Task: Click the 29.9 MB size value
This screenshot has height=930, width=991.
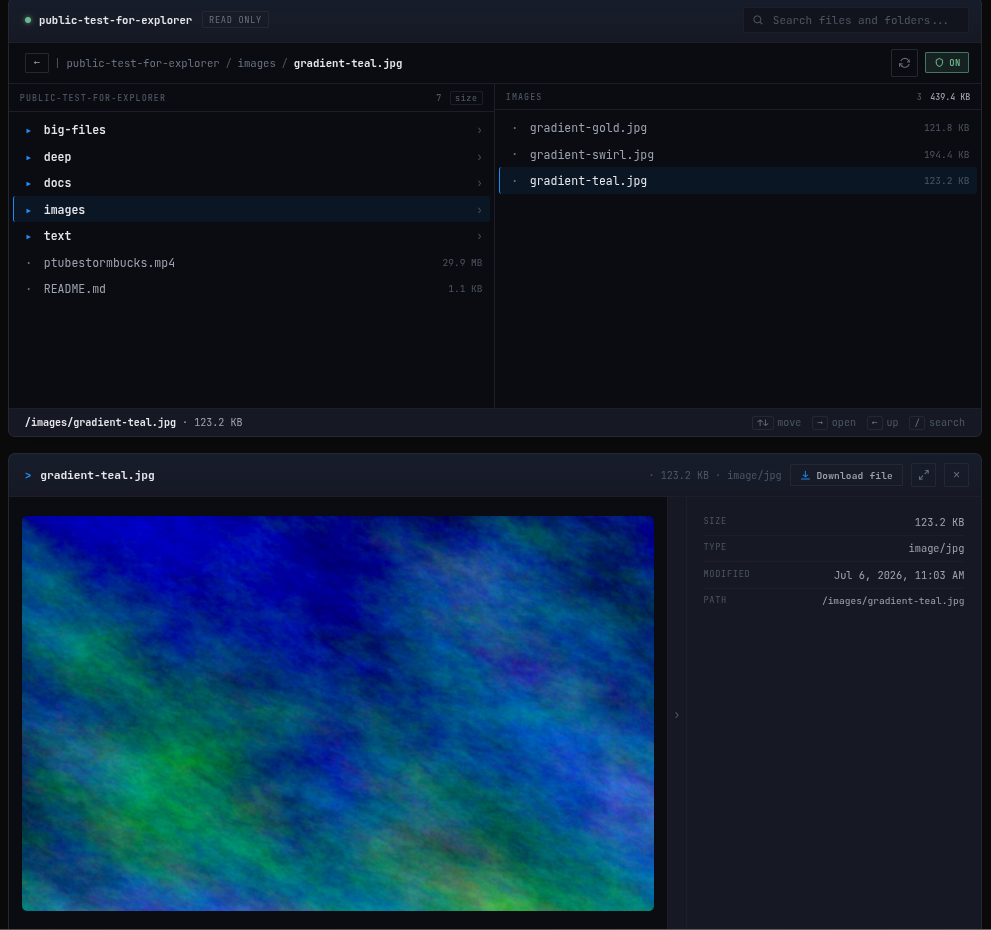Action: point(462,263)
